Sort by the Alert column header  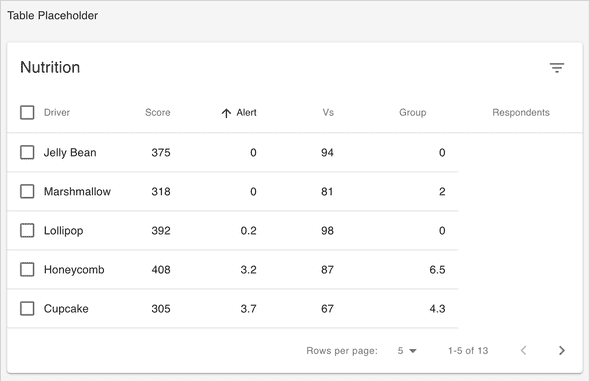[246, 112]
